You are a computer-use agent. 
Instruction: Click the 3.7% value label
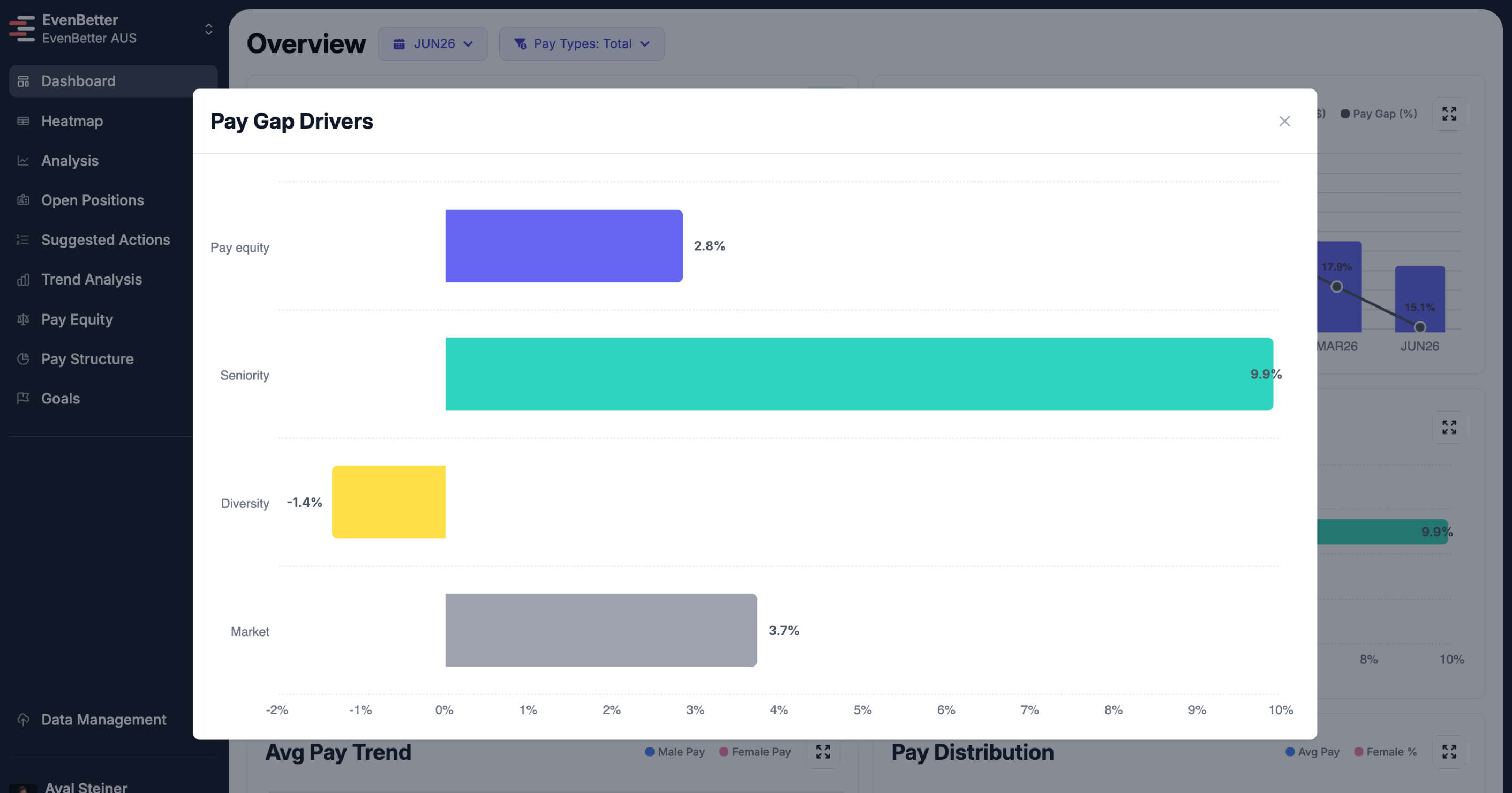point(784,630)
